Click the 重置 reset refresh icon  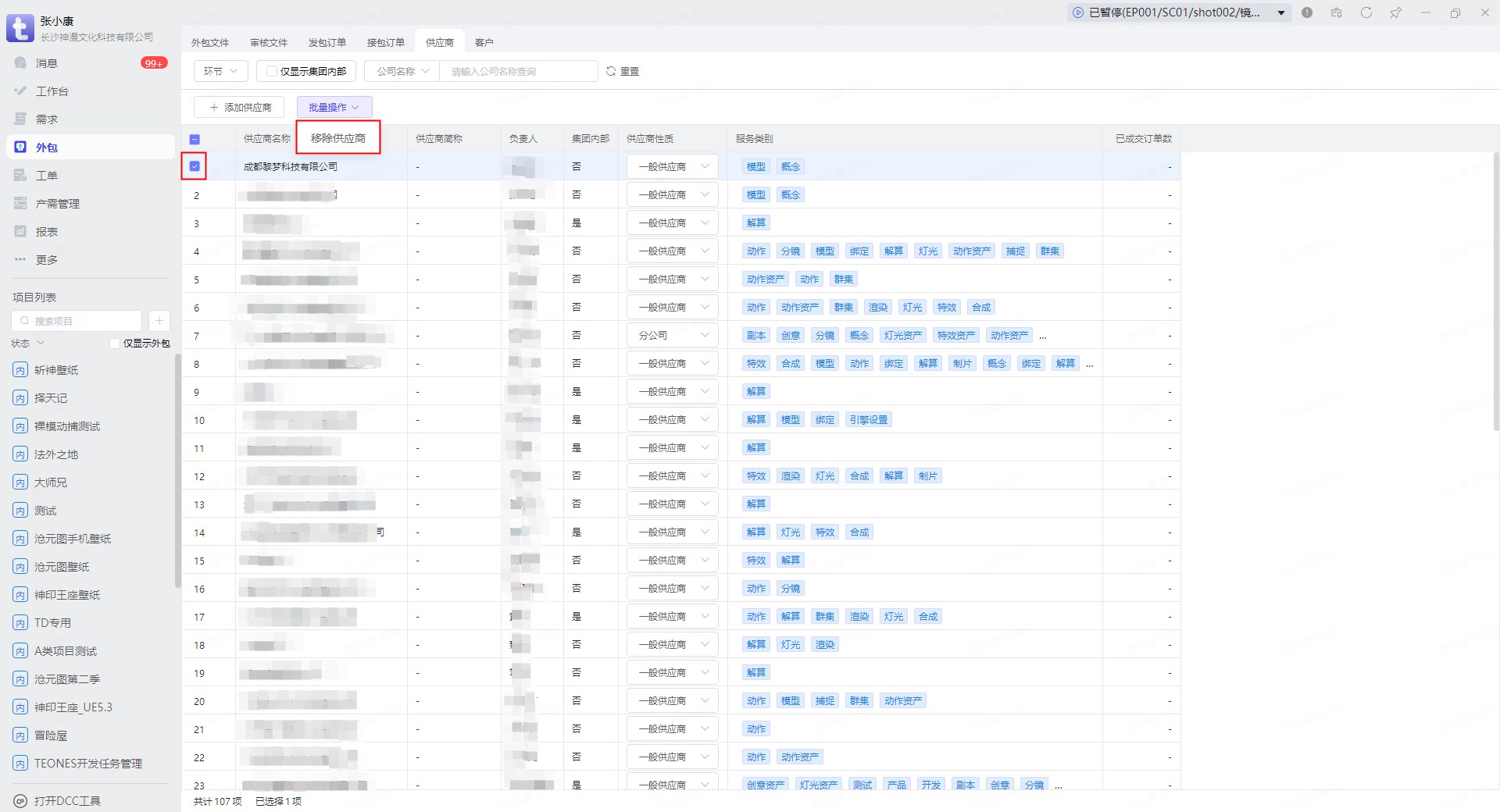coord(612,71)
